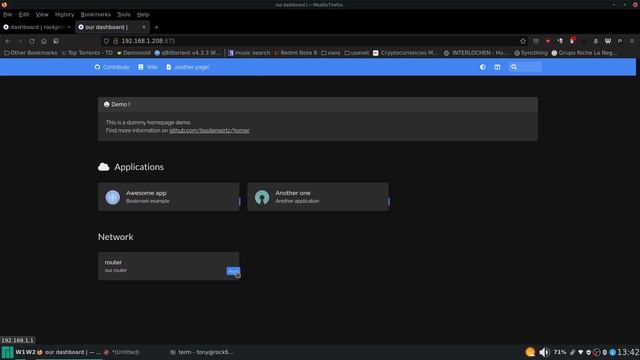Switch to the 'term - tony@rock6' taskbar window

(202, 352)
